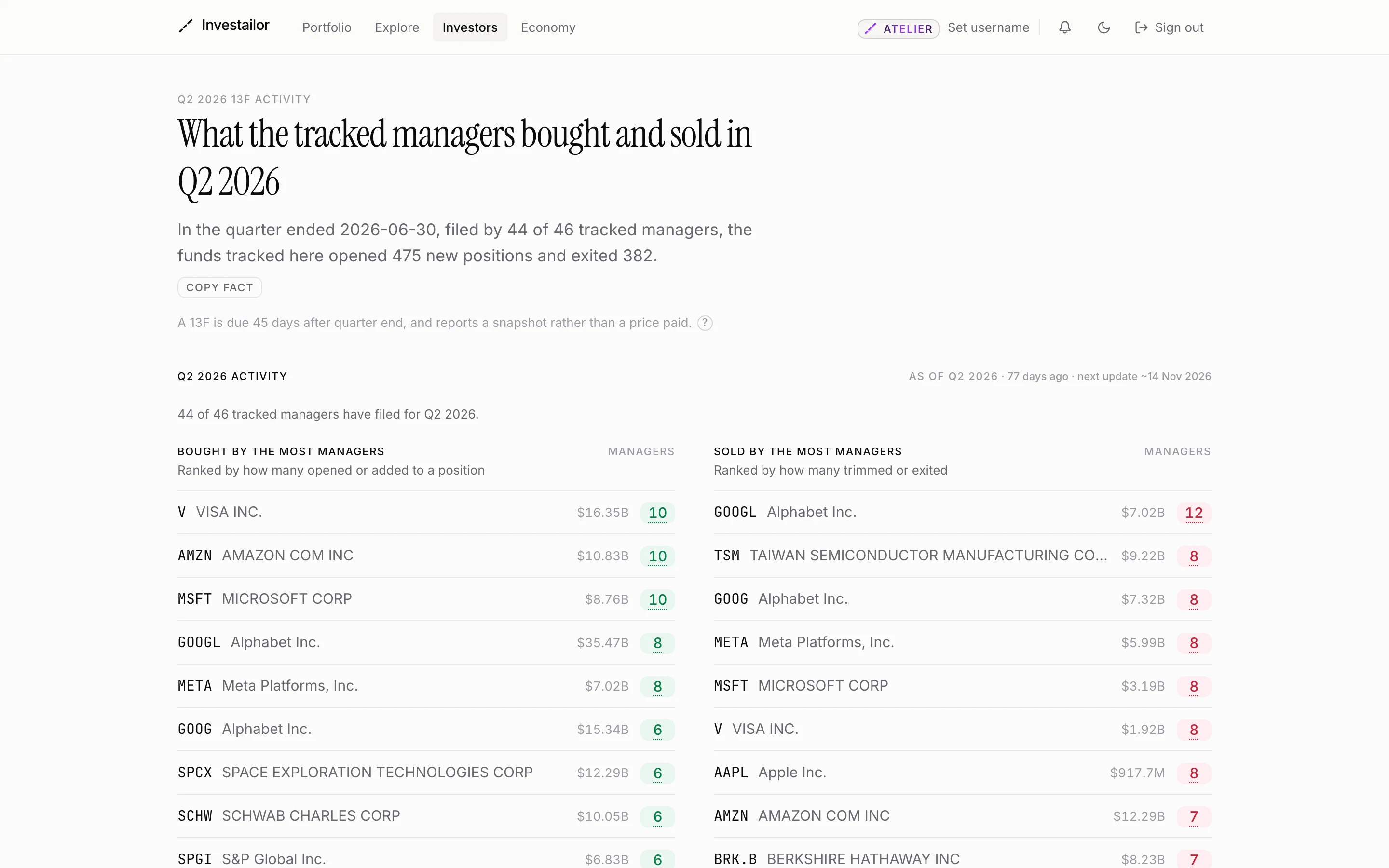The width and height of the screenshot is (1389, 868).
Task: Click BERKSHIRE HATHAWAY INC row
Action: (x=963, y=853)
